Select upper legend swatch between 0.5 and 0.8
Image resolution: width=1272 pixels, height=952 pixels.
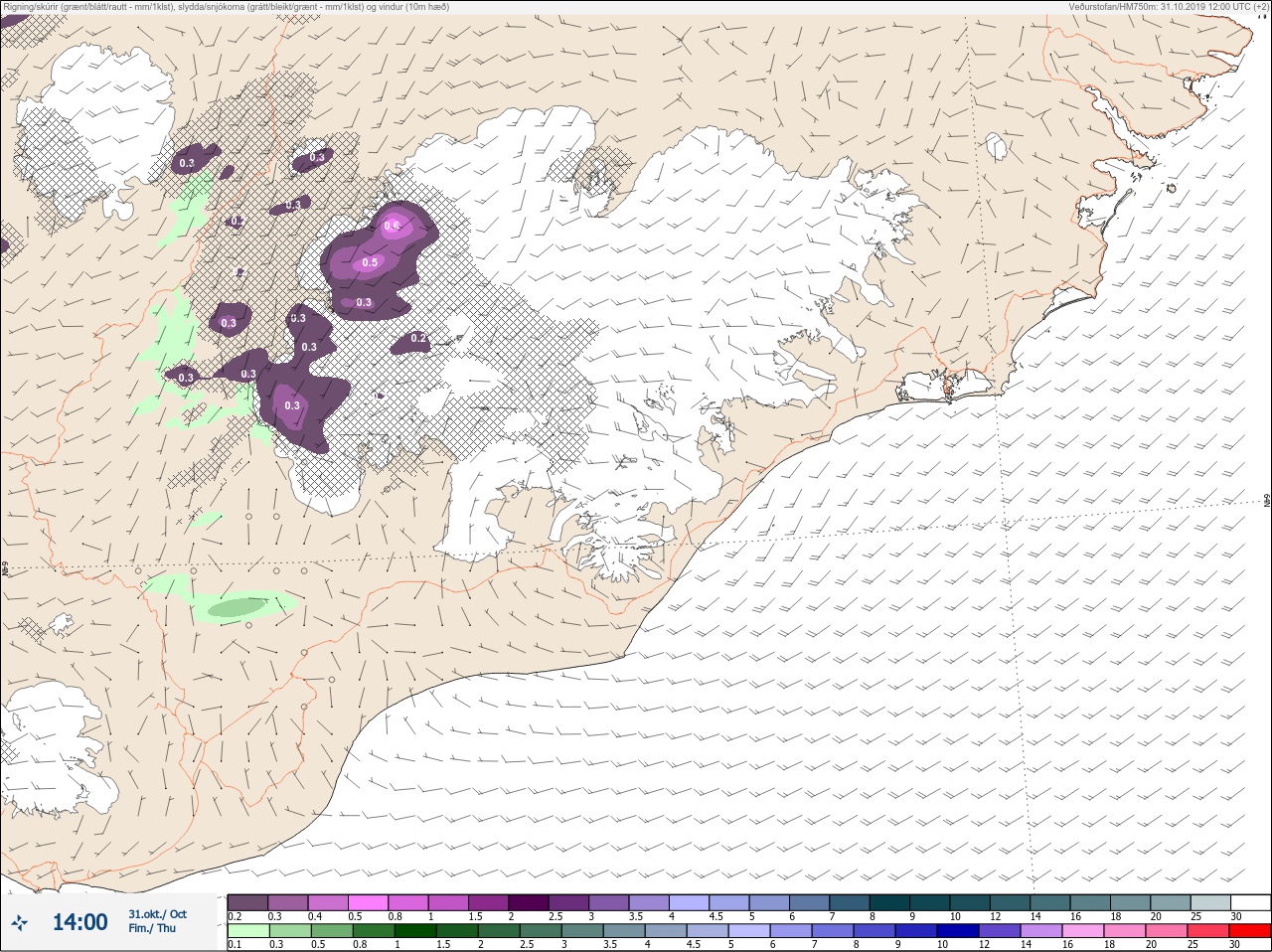(368, 902)
